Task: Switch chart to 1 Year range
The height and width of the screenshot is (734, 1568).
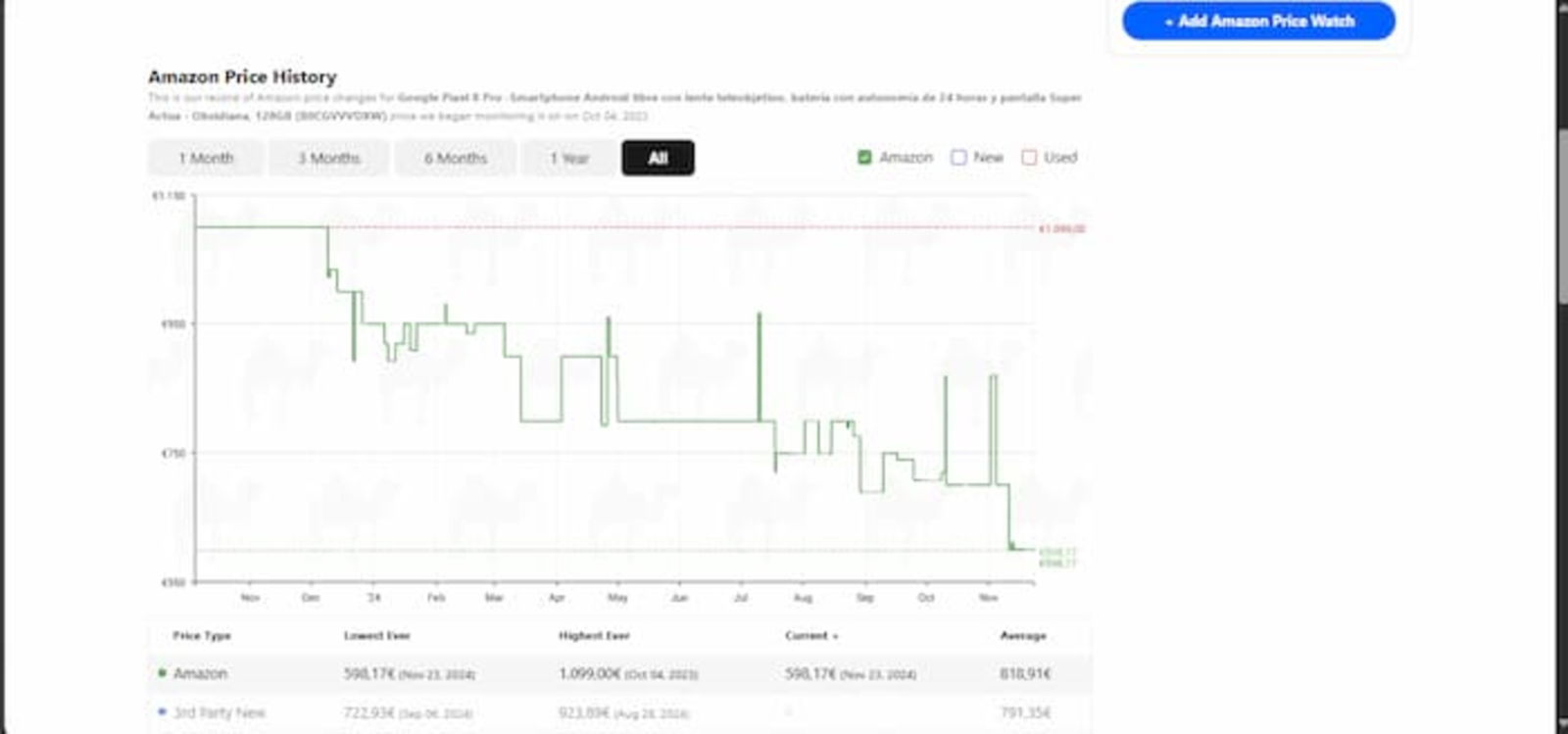Action: click(568, 158)
